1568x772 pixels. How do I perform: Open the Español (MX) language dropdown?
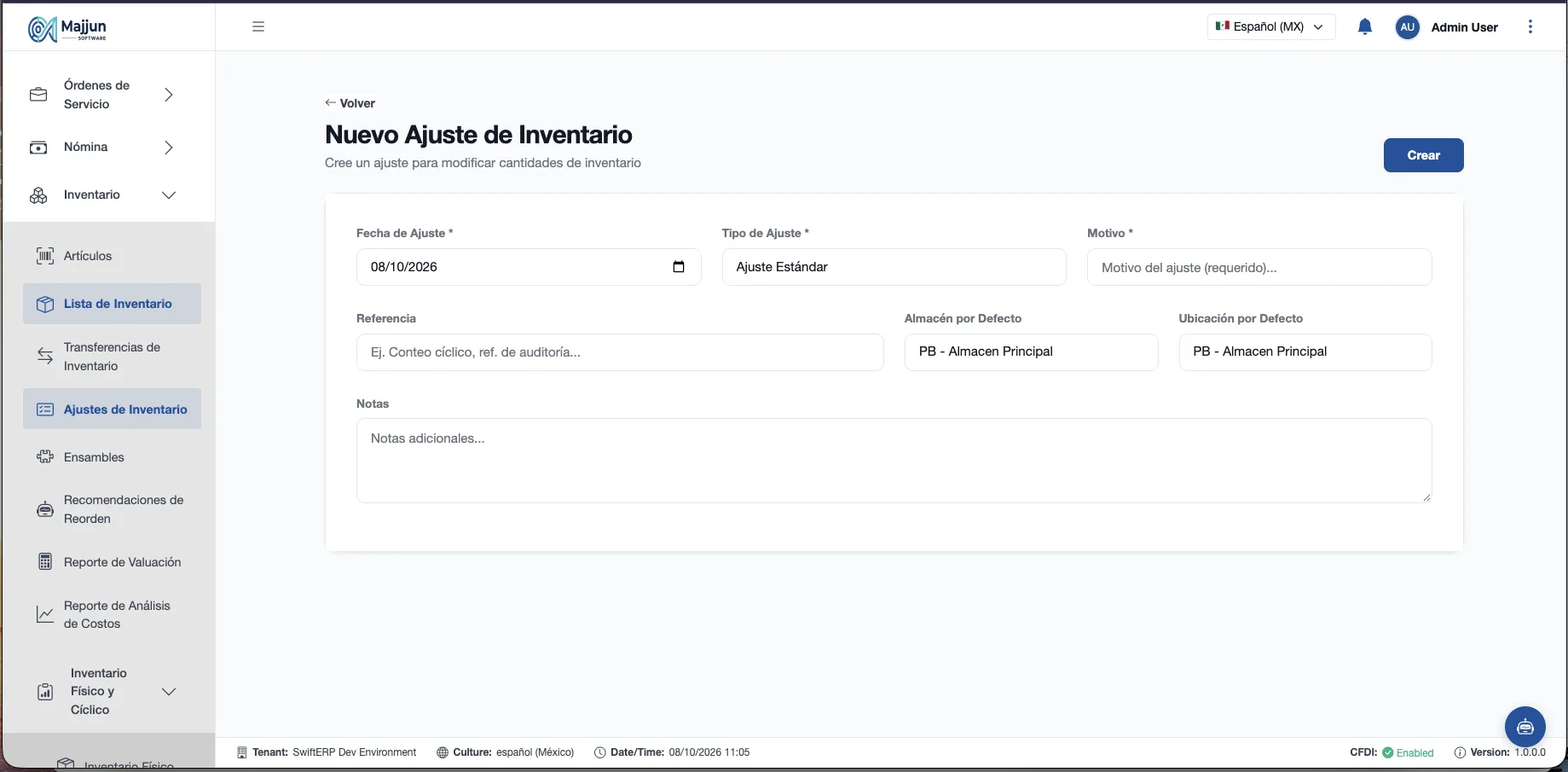click(1270, 26)
